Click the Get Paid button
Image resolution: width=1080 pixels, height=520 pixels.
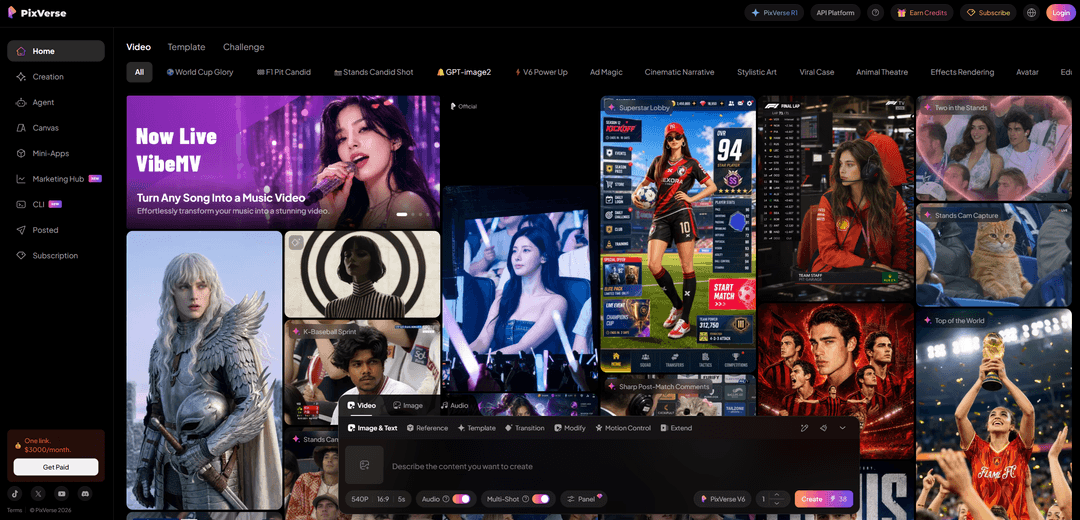tap(56, 466)
